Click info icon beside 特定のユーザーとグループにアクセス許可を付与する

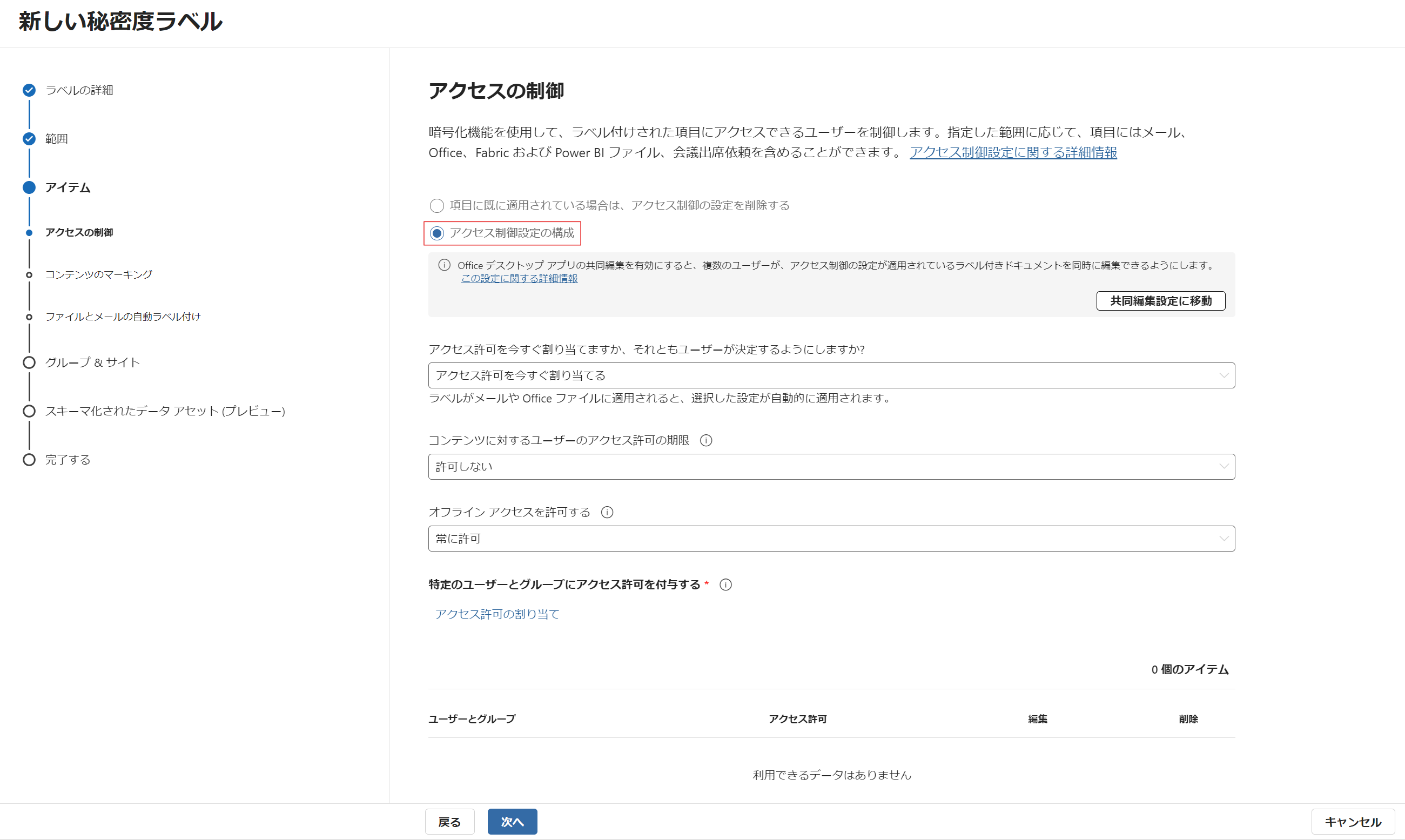coord(725,584)
